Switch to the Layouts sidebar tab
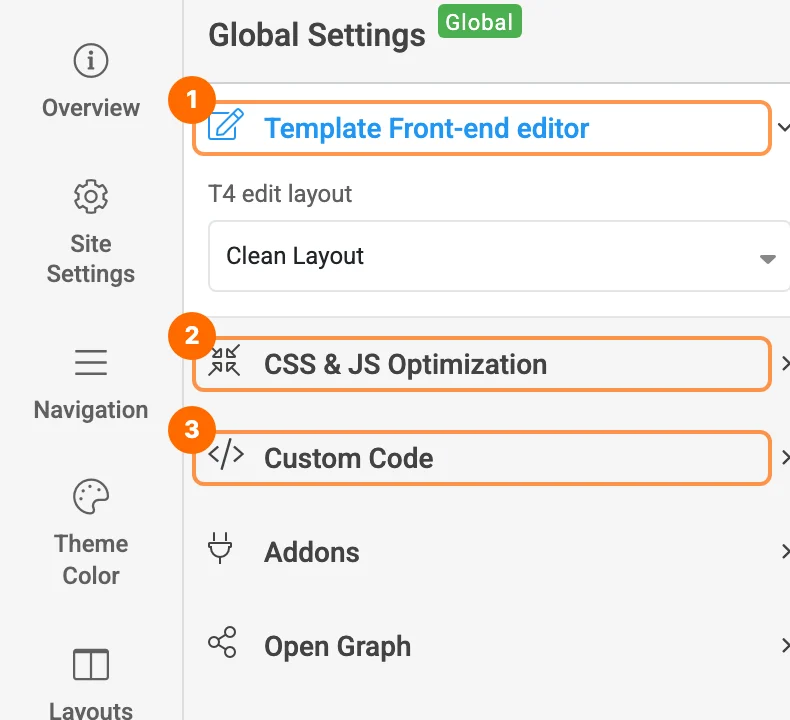790x720 pixels. pos(91,684)
